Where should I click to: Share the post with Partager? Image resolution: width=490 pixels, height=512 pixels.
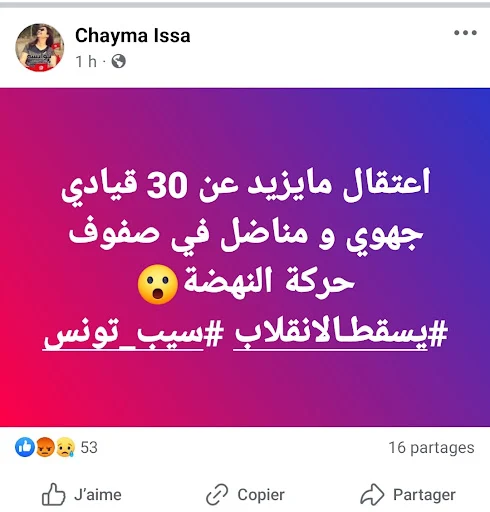click(408, 494)
